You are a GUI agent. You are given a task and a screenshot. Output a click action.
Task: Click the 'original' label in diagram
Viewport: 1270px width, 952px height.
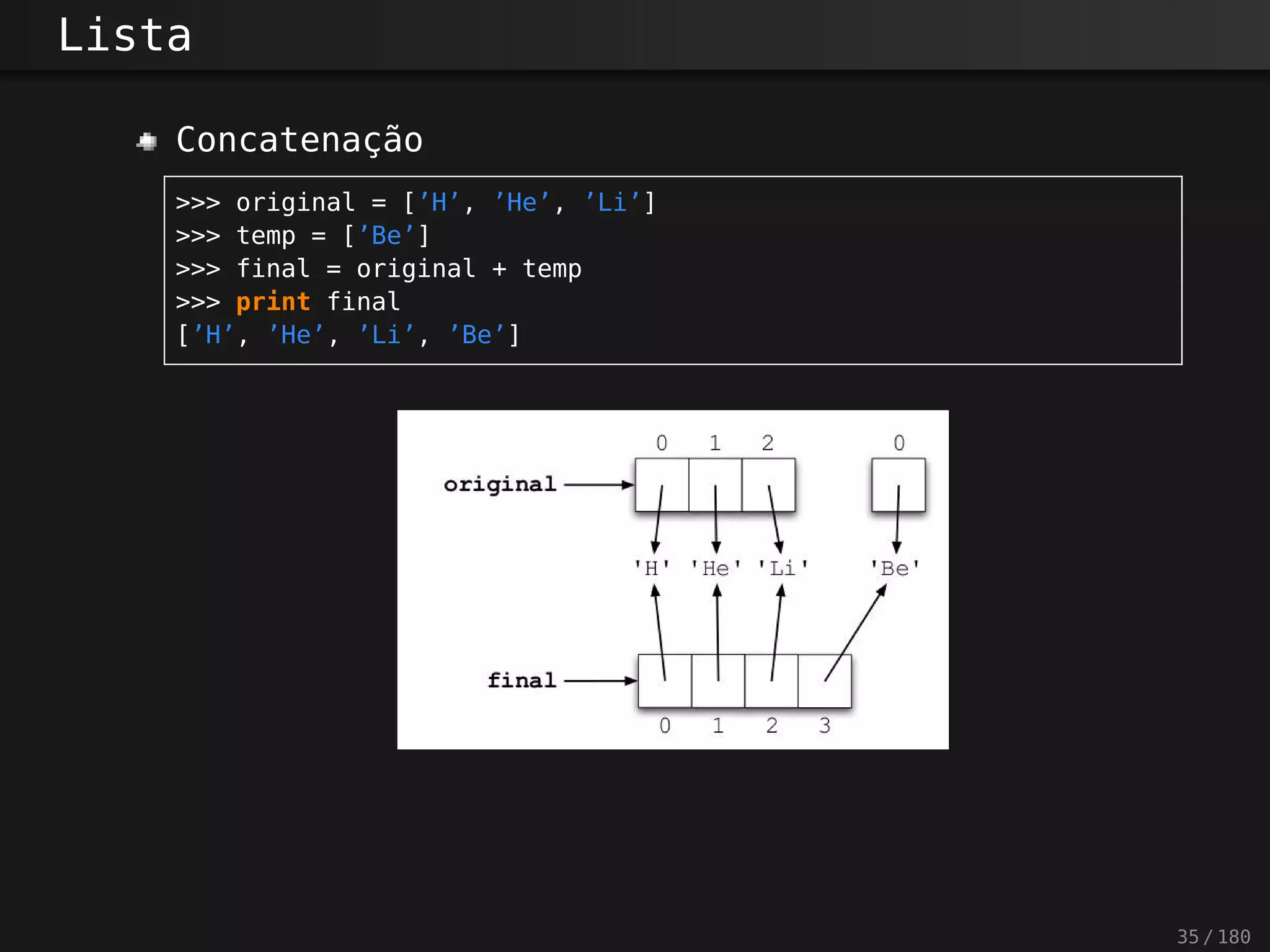500,485
